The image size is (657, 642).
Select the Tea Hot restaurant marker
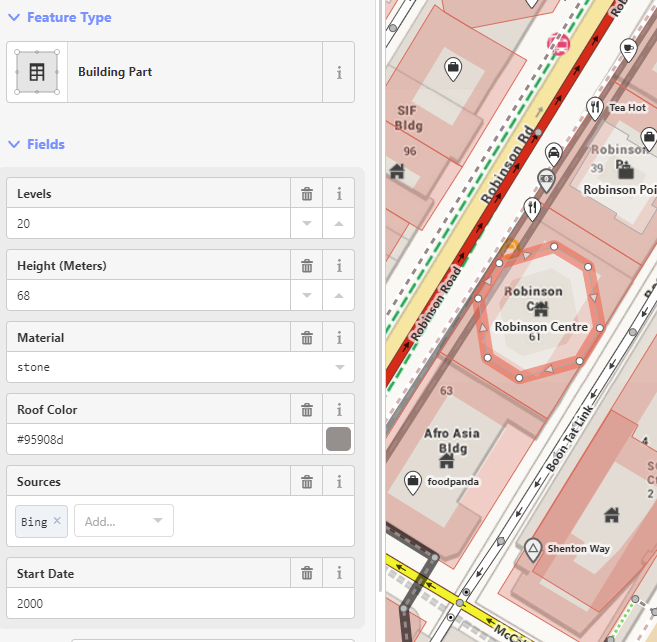(595, 108)
